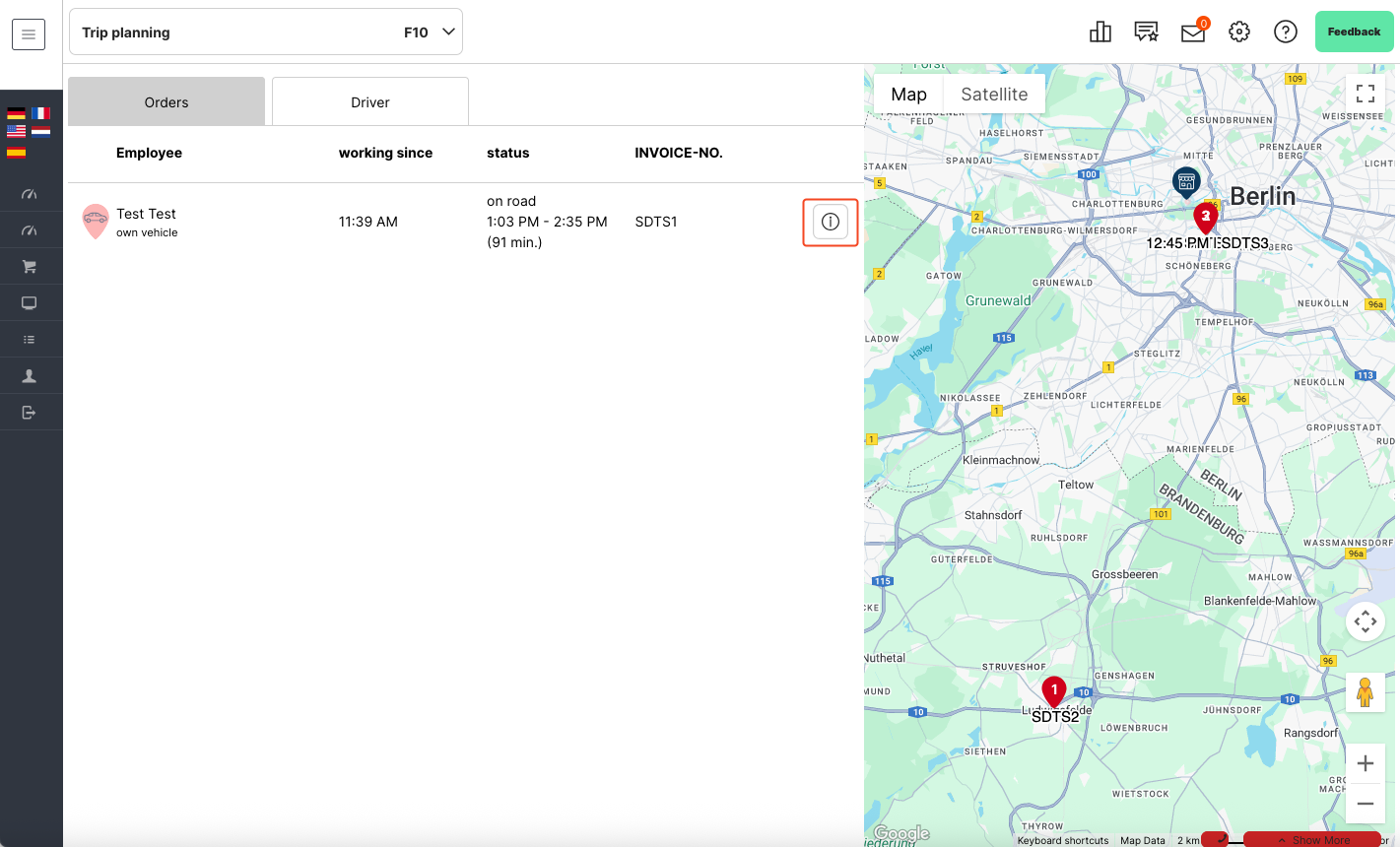Open the chat reviews star icon
The image size is (1400, 847).
[1146, 32]
